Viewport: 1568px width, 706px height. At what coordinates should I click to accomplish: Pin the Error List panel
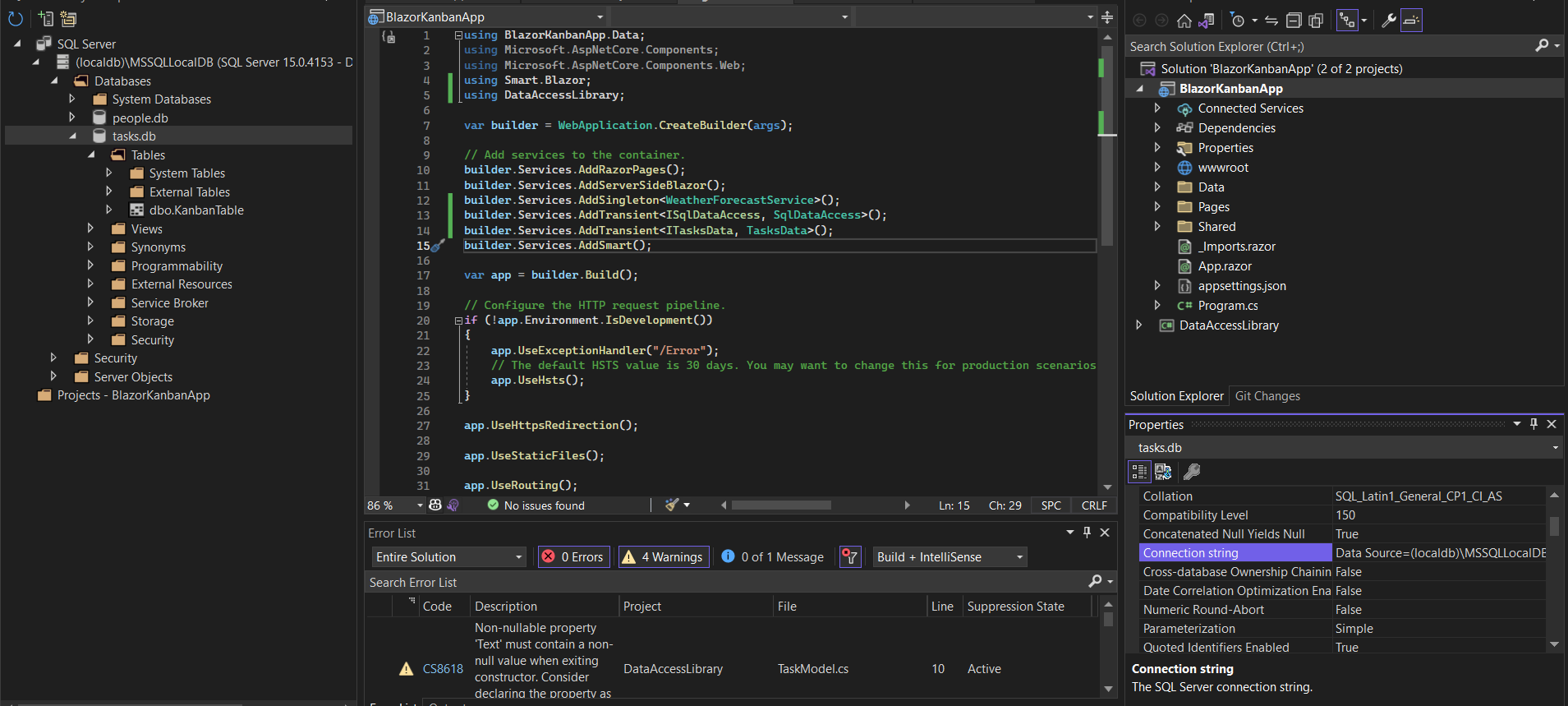1087,533
